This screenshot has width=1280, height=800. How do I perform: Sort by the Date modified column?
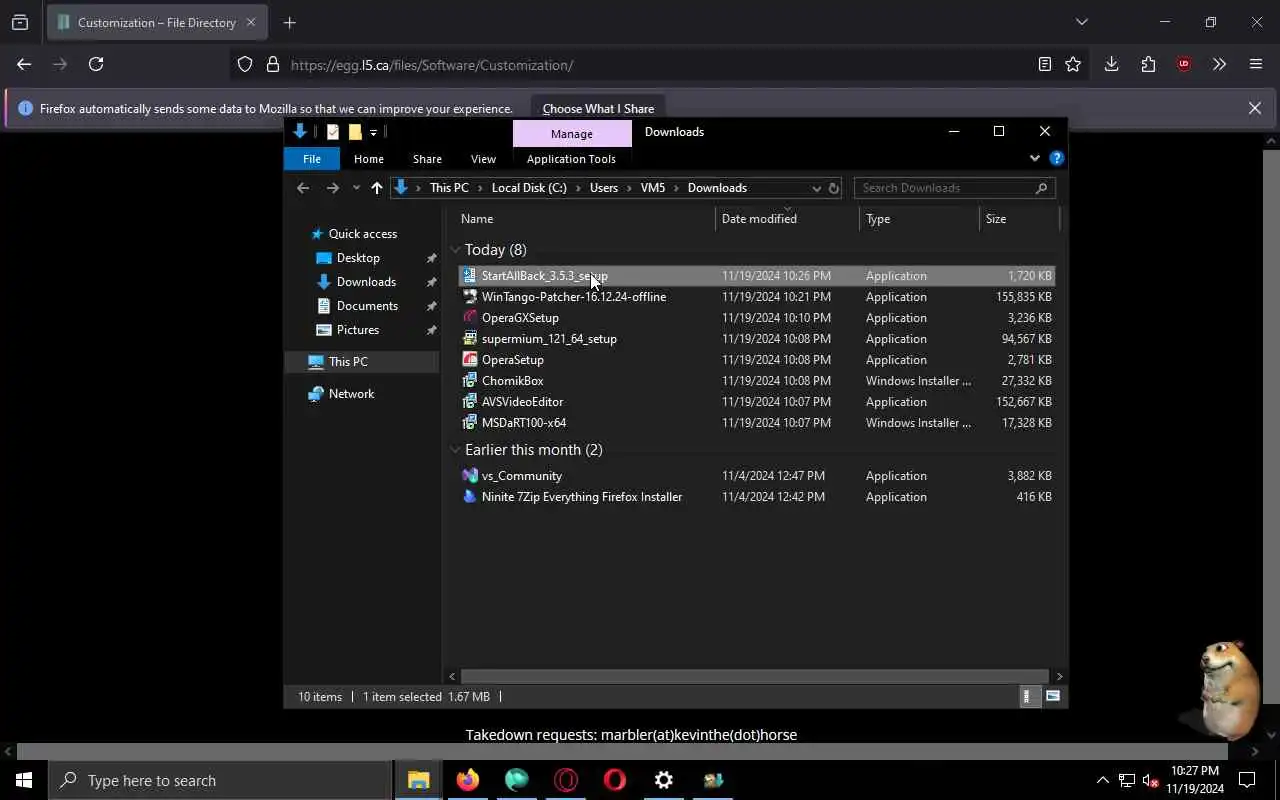[x=787, y=218]
